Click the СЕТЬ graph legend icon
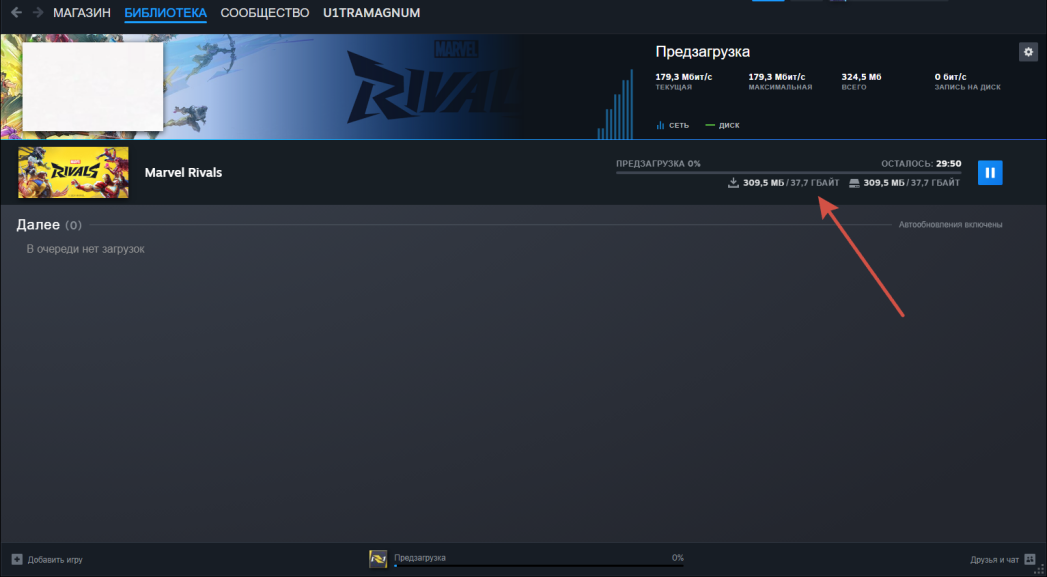The height and width of the screenshot is (577, 1047). pos(660,126)
